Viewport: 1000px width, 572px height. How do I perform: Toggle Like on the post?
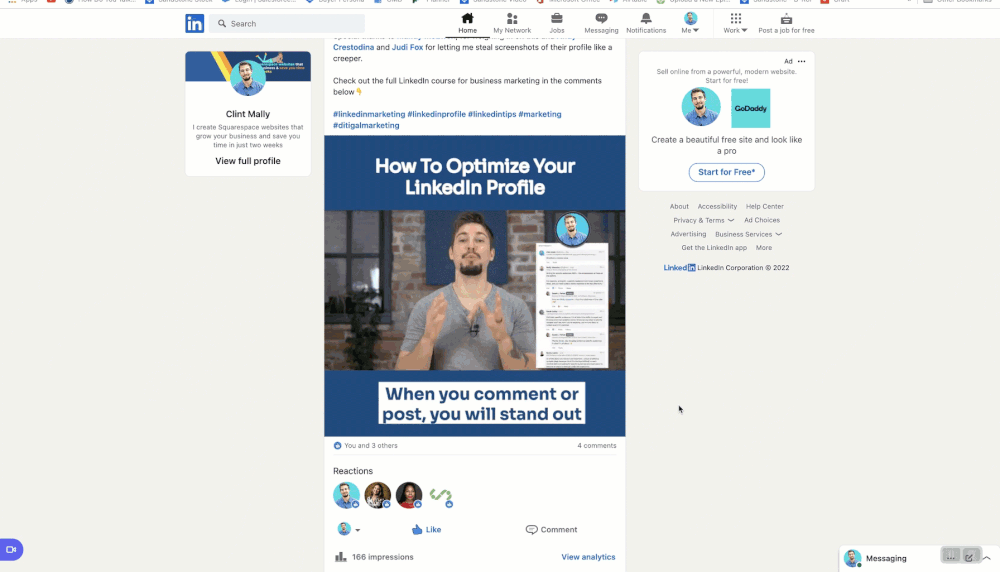pyautogui.click(x=426, y=529)
